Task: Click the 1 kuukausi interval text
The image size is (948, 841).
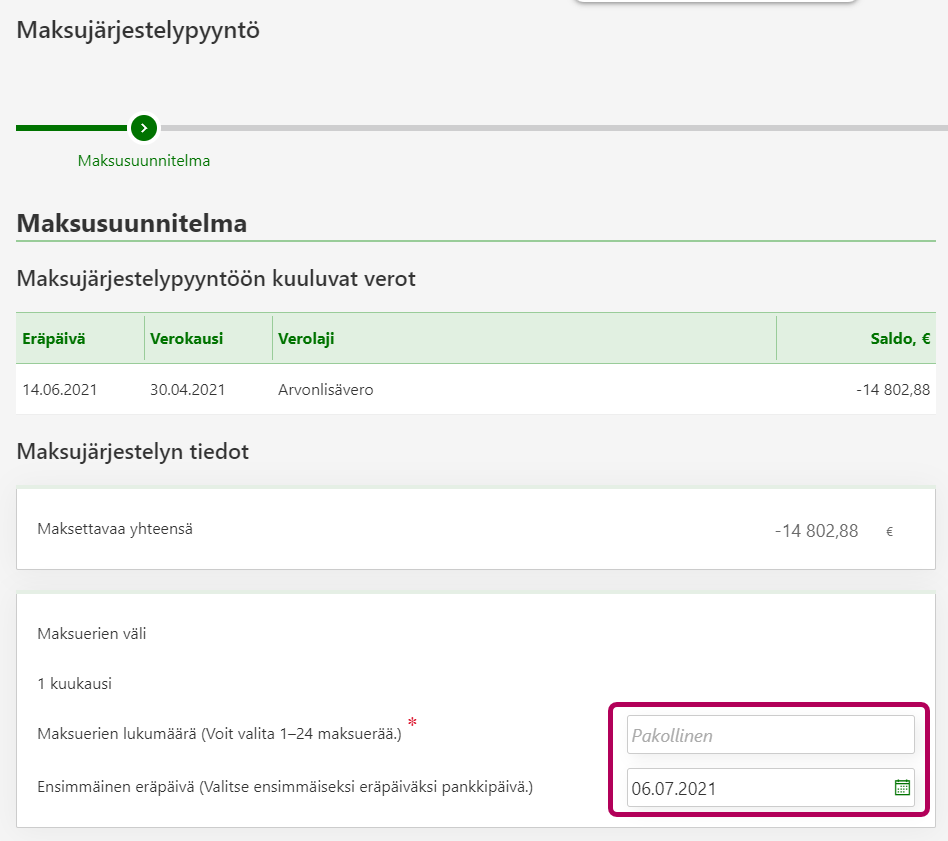Action: pos(74,684)
